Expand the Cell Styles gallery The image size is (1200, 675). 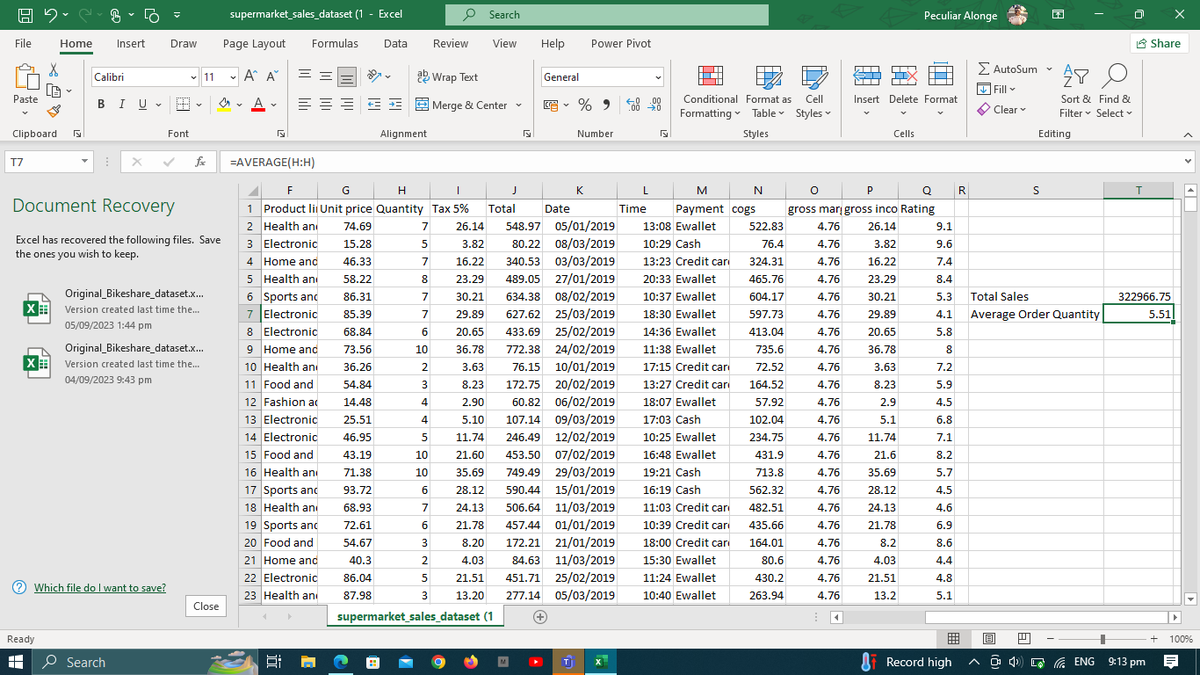[814, 92]
